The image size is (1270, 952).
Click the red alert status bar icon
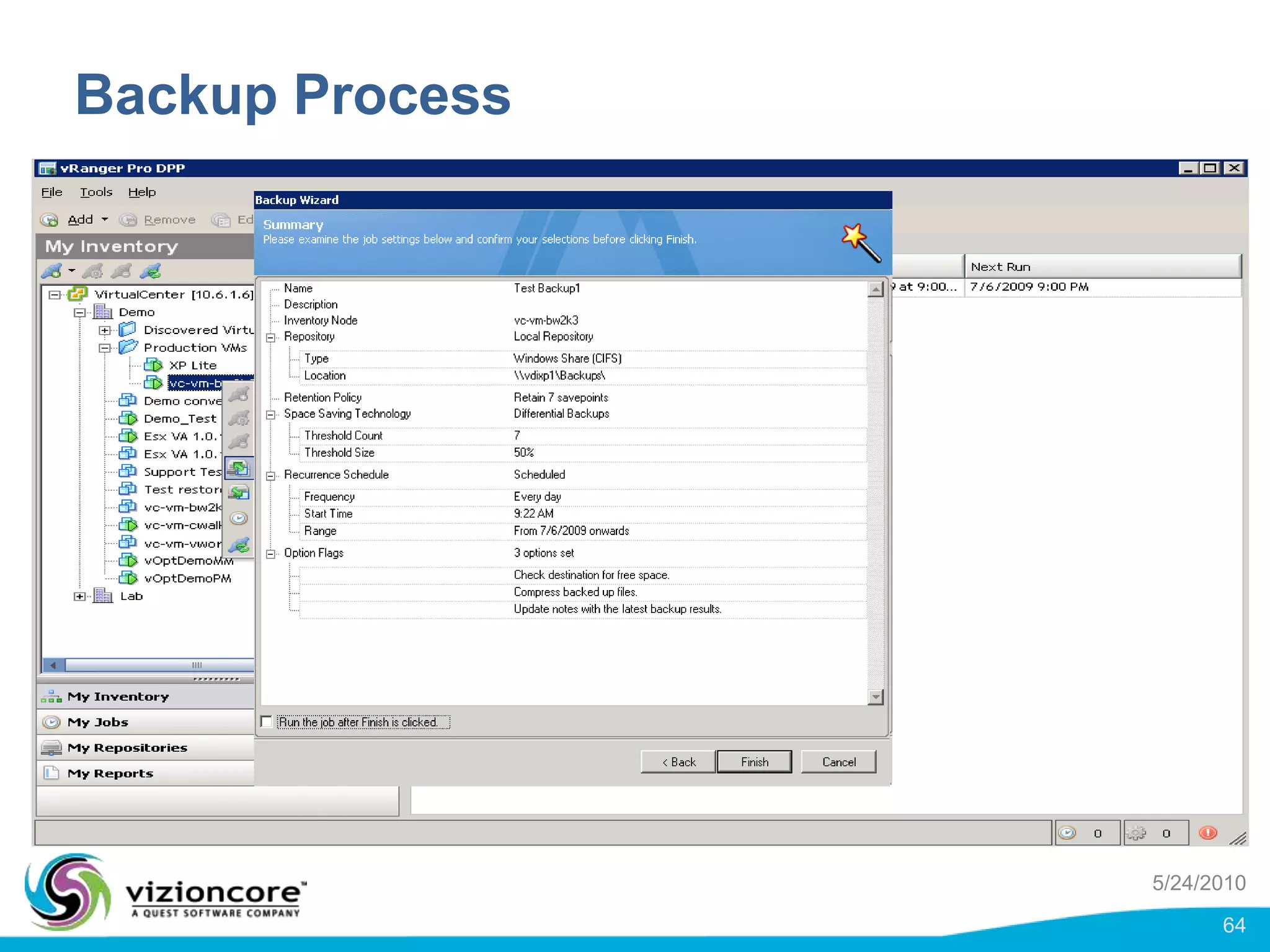tap(1207, 833)
